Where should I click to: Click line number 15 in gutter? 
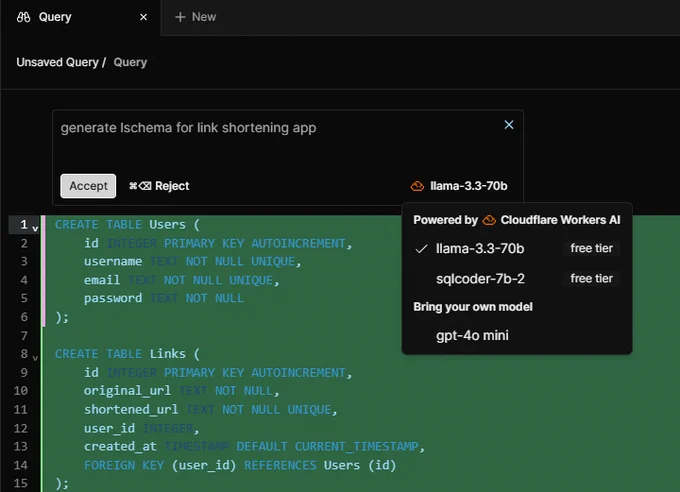tap(20, 483)
